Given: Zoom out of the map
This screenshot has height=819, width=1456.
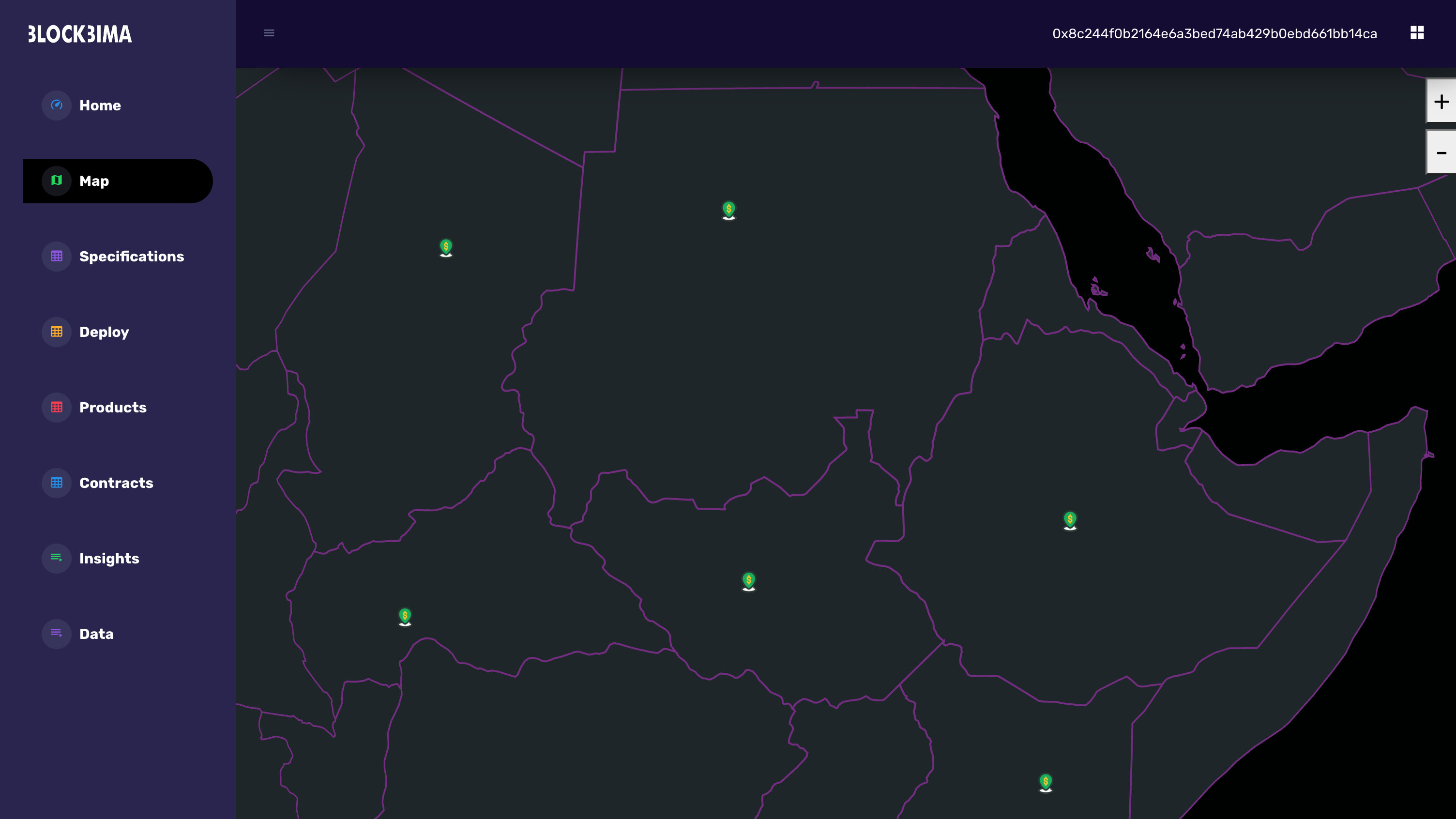Looking at the screenshot, I should click(x=1441, y=153).
